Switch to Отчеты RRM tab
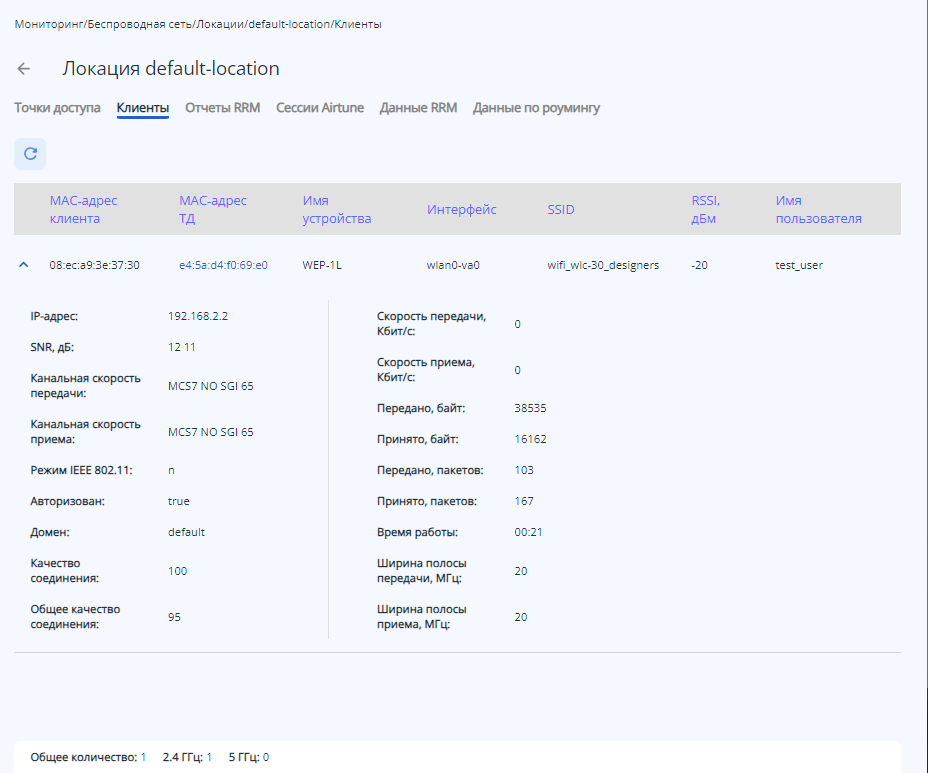The image size is (928, 773). click(222, 108)
